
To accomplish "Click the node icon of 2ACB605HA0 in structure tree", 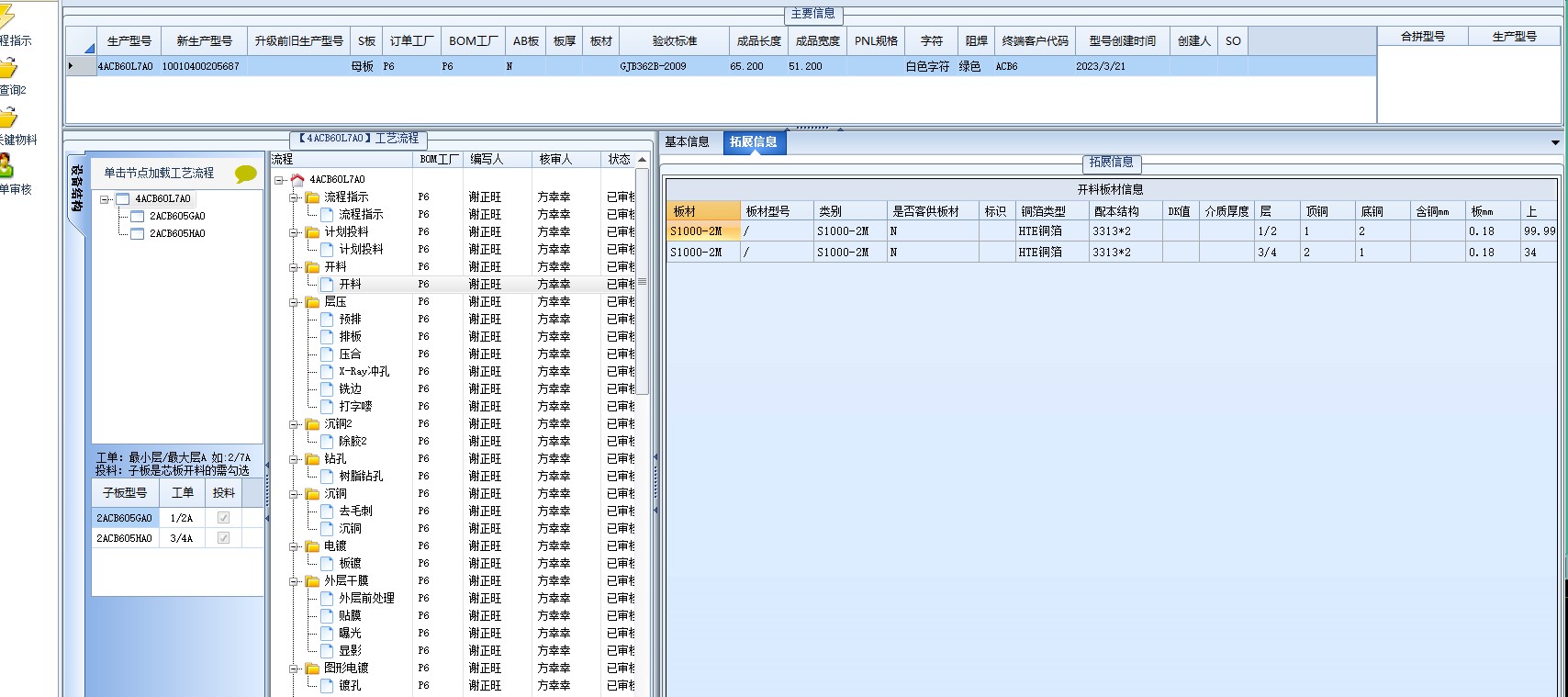I will point(138,234).
